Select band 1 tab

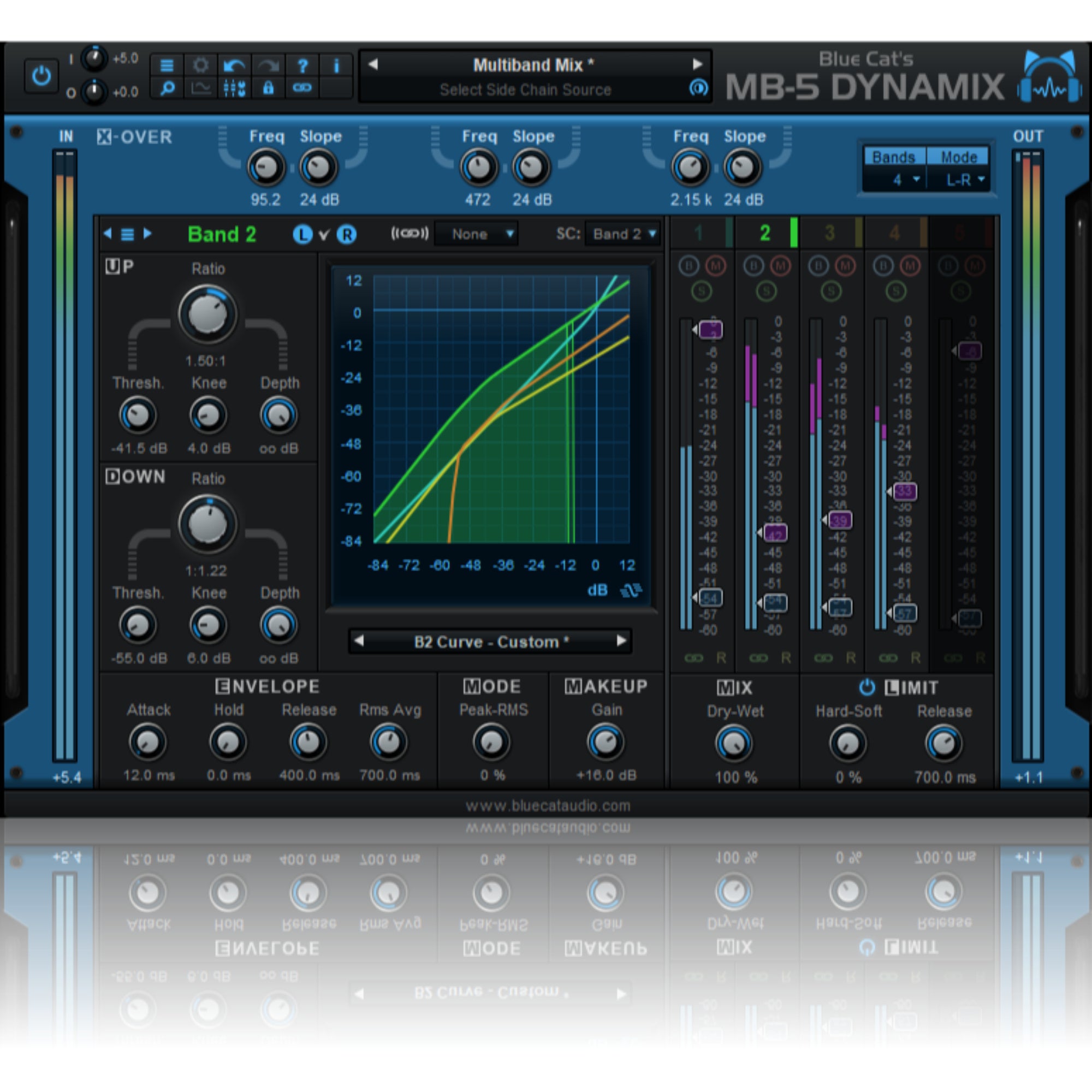pyautogui.click(x=701, y=233)
